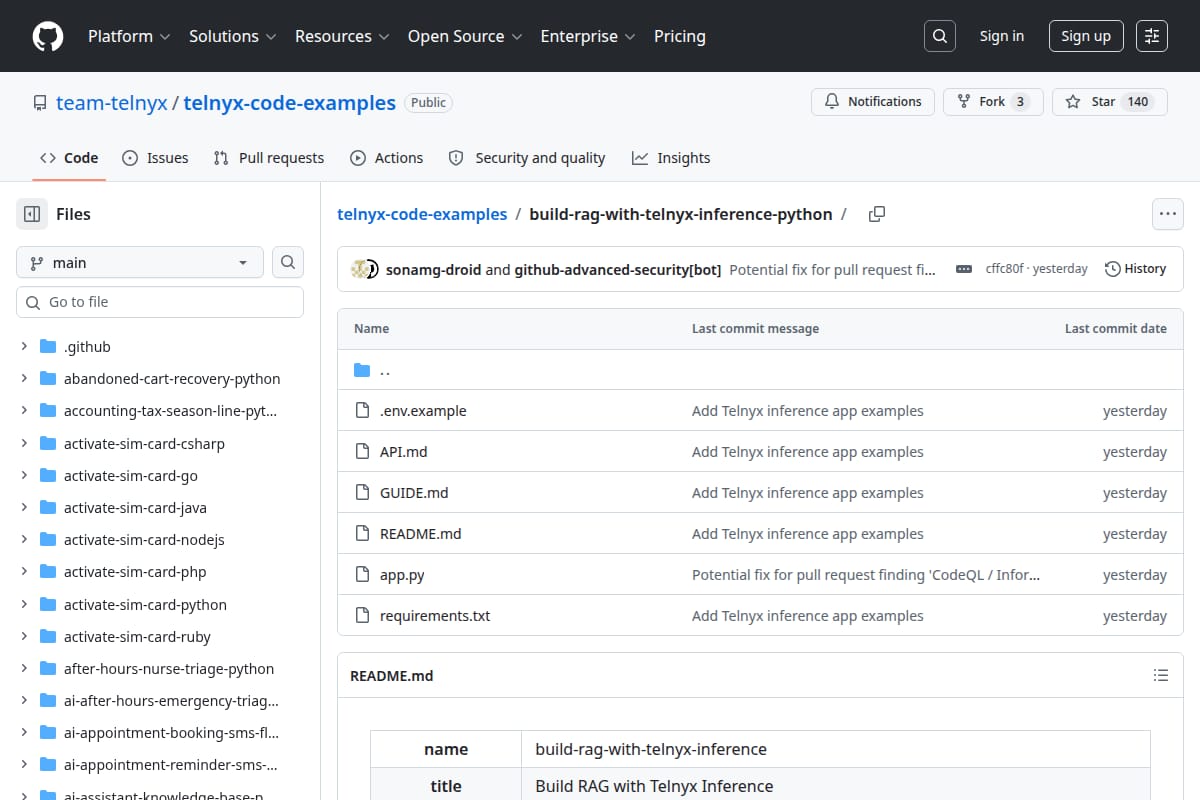Expand abandoned-cart-recovery-python folder chevron
The width and height of the screenshot is (1200, 800).
24,379
